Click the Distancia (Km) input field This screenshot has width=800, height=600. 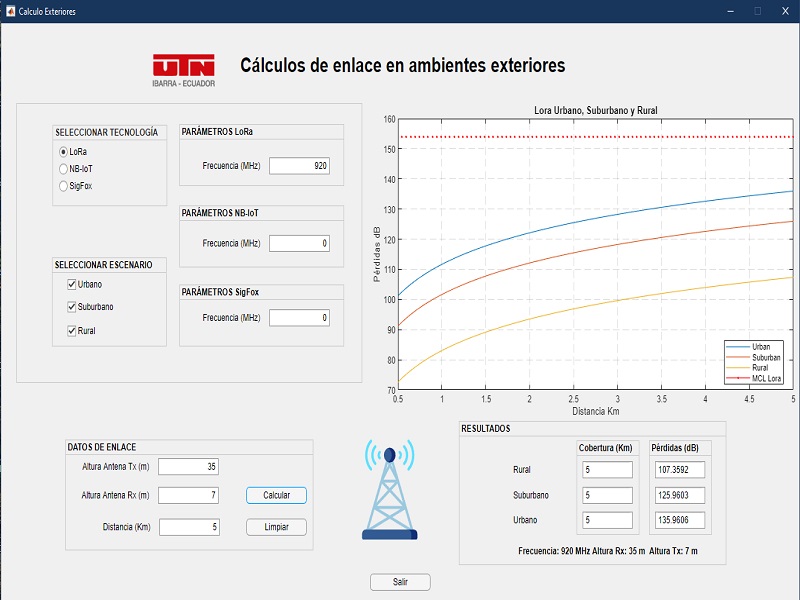coord(189,527)
